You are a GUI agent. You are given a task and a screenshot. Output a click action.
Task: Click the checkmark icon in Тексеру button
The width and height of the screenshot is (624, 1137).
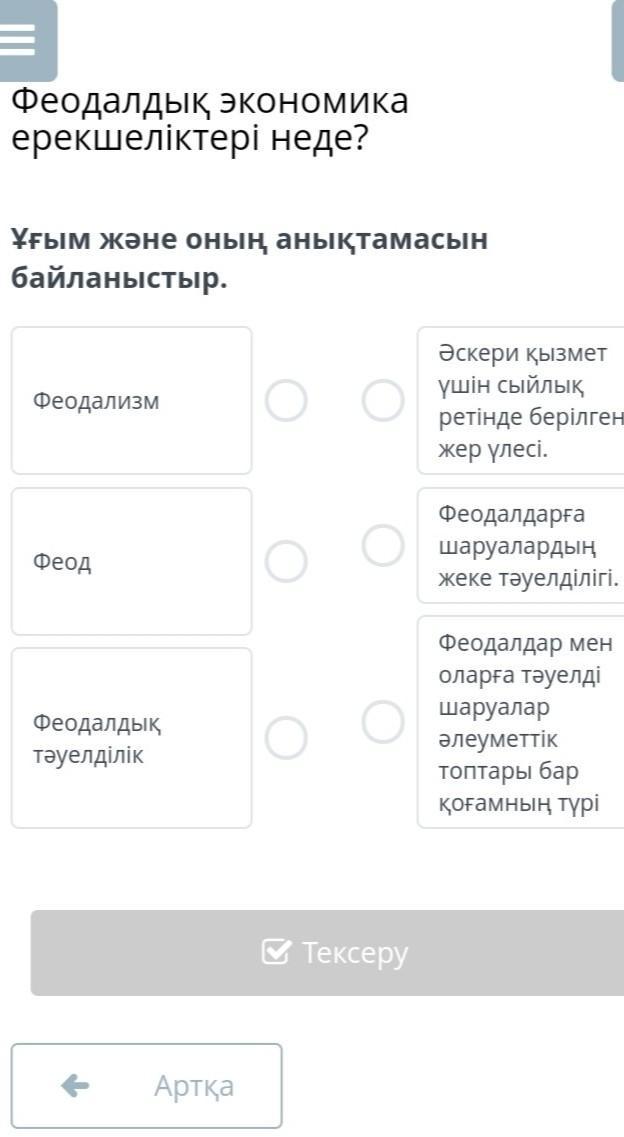click(x=276, y=952)
